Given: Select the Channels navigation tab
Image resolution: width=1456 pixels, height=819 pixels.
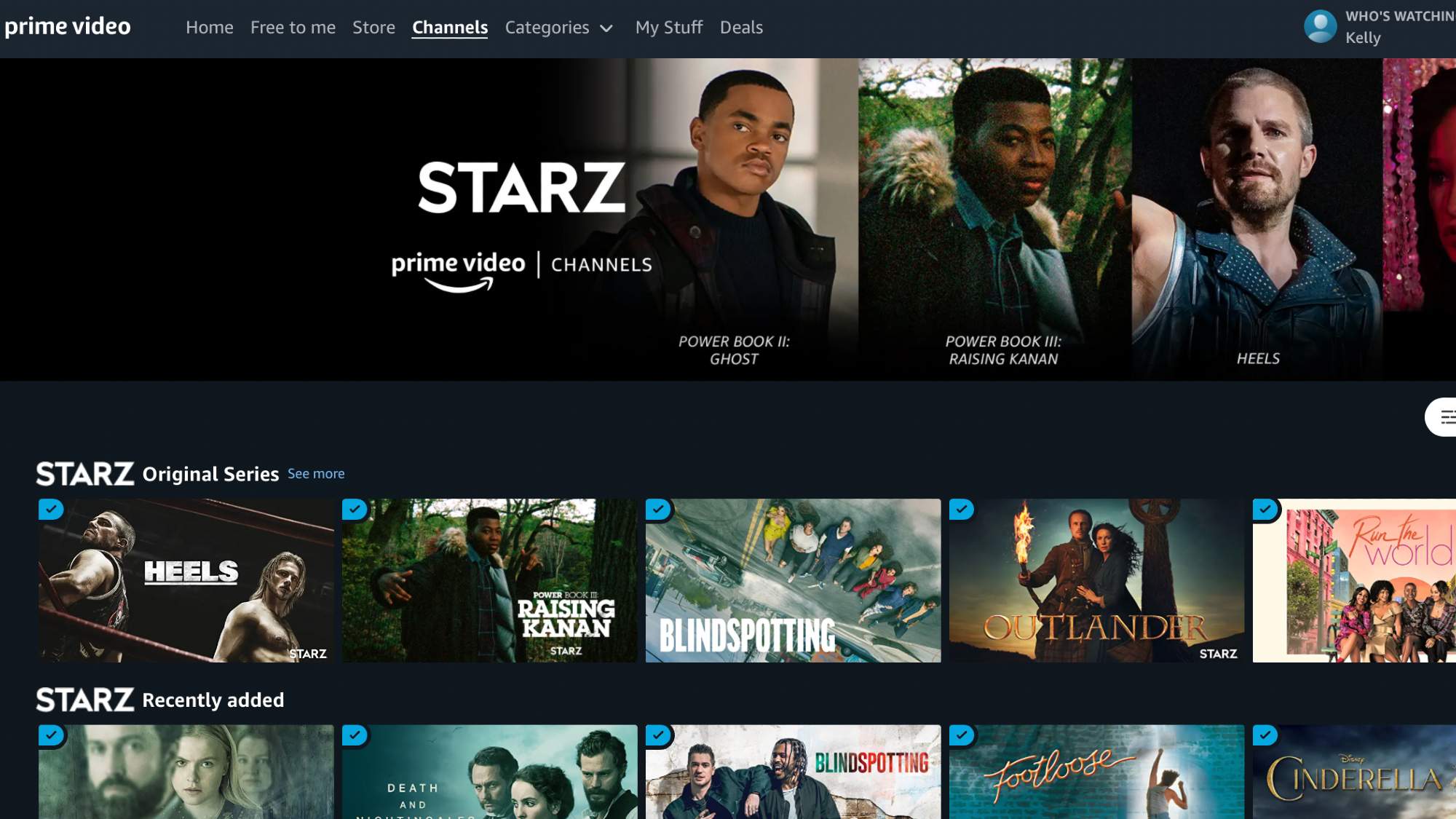Looking at the screenshot, I should pyautogui.click(x=450, y=27).
